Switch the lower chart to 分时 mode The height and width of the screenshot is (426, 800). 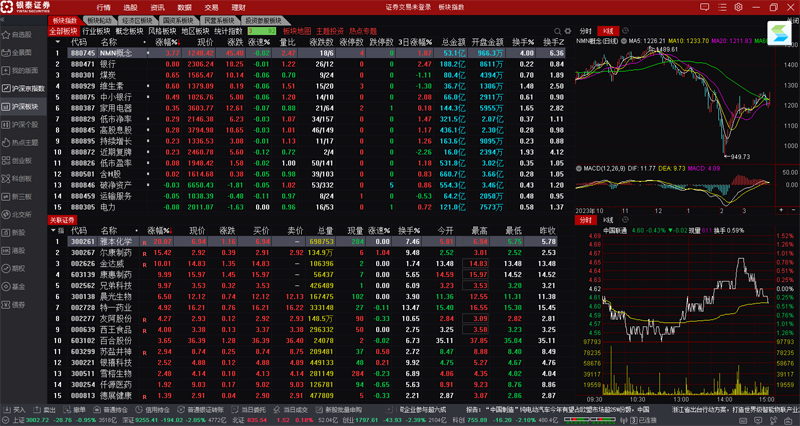[x=585, y=220]
